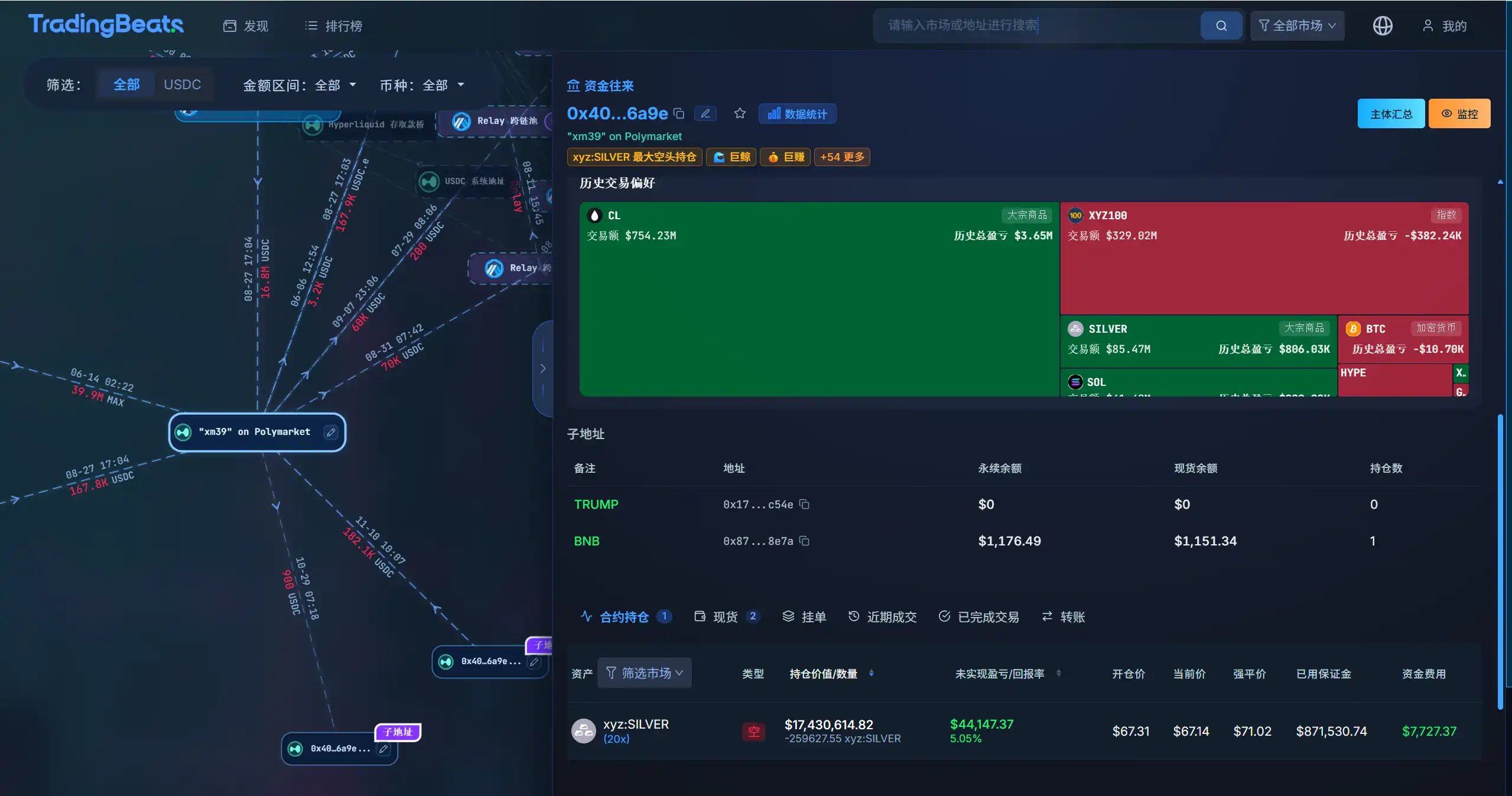Click the xyz:SILVER 最大空头持仓 tag
This screenshot has width=1512, height=796.
635,157
